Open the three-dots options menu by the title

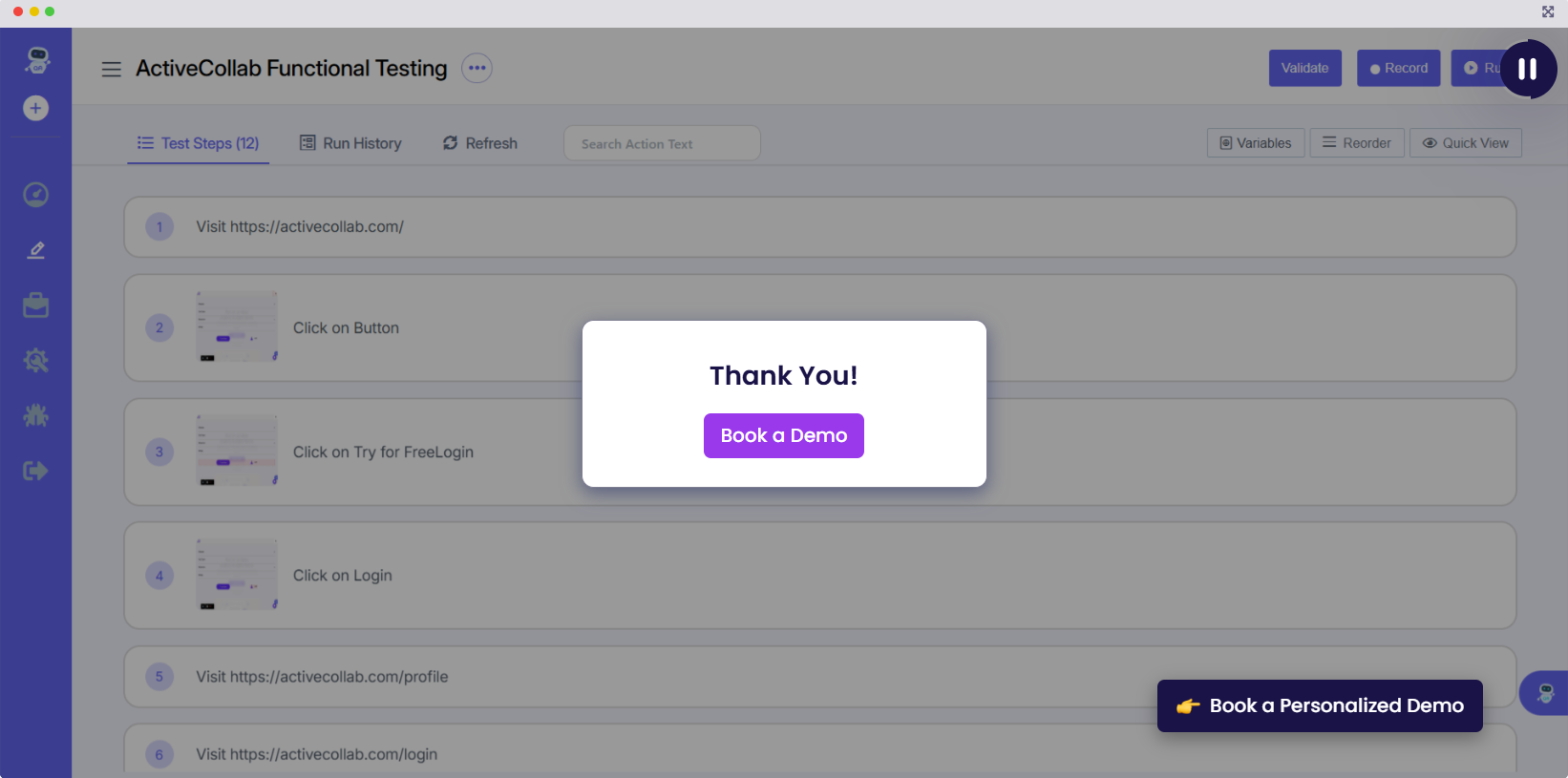tap(477, 68)
